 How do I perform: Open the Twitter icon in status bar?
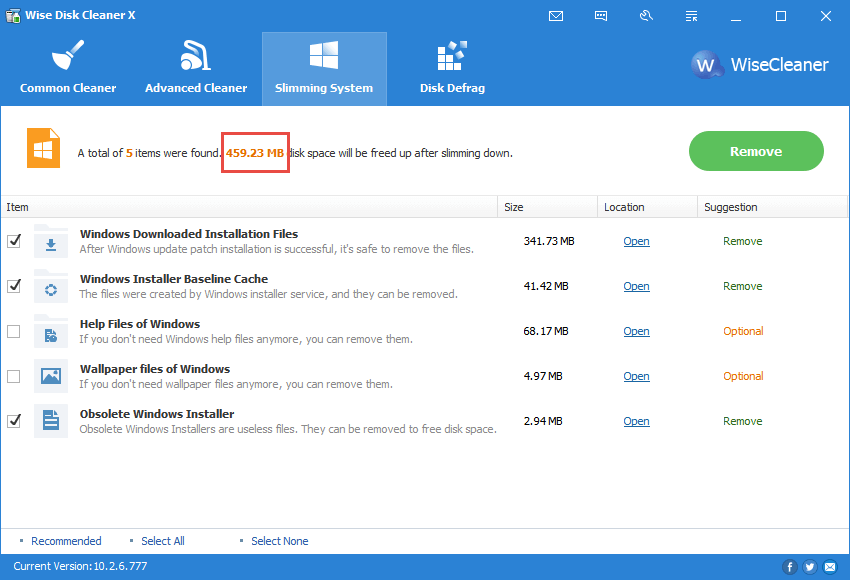click(x=810, y=567)
